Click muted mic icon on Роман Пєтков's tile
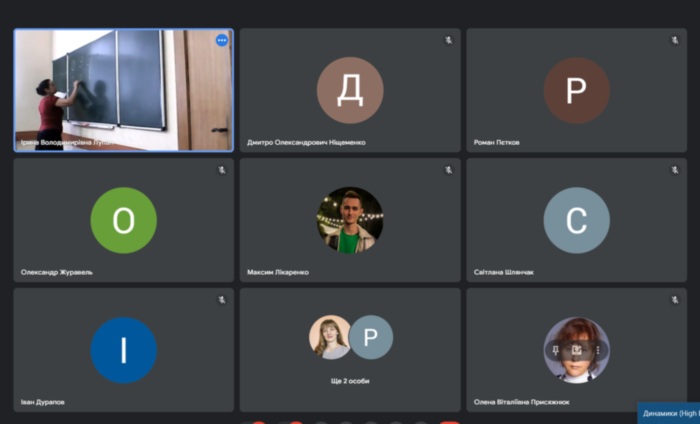The height and width of the screenshot is (424, 700). [x=676, y=40]
